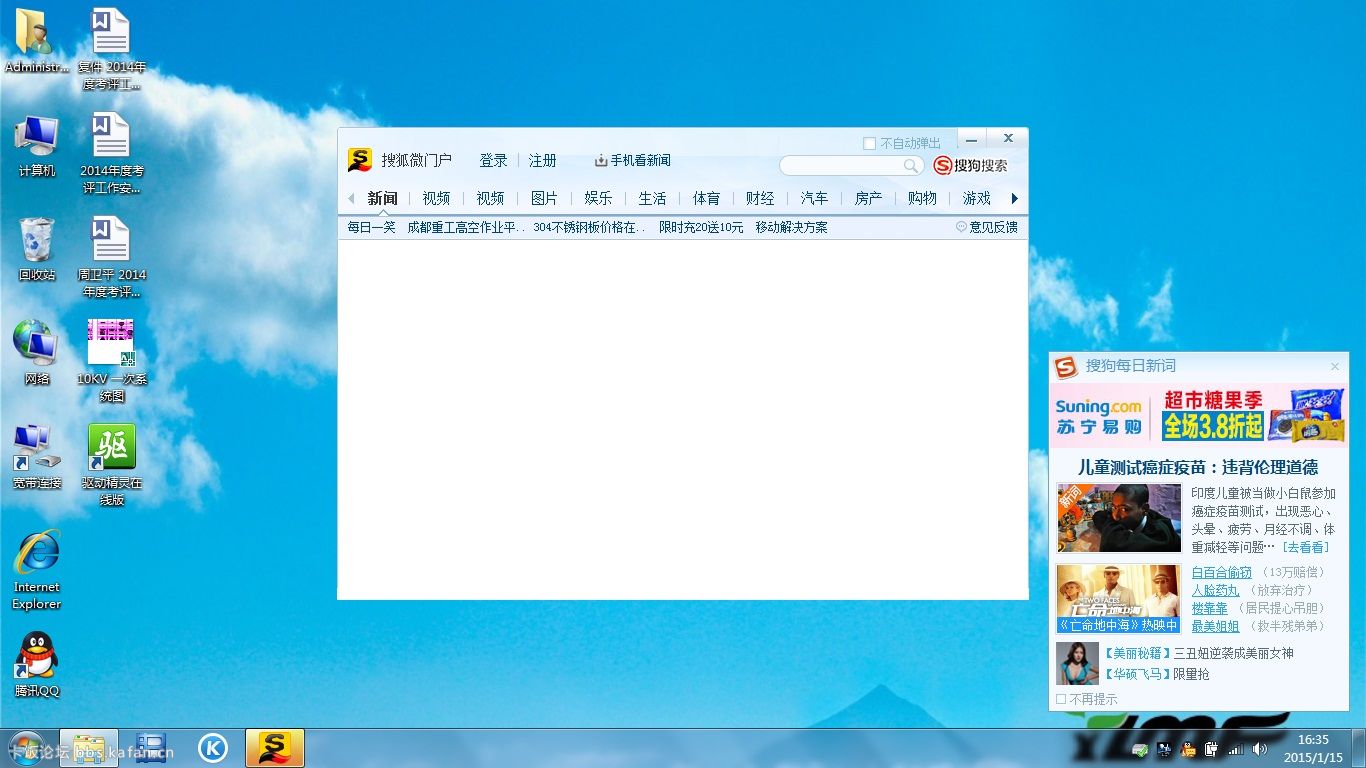Click the Sohu taskbar icon
The image size is (1366, 768).
point(275,748)
